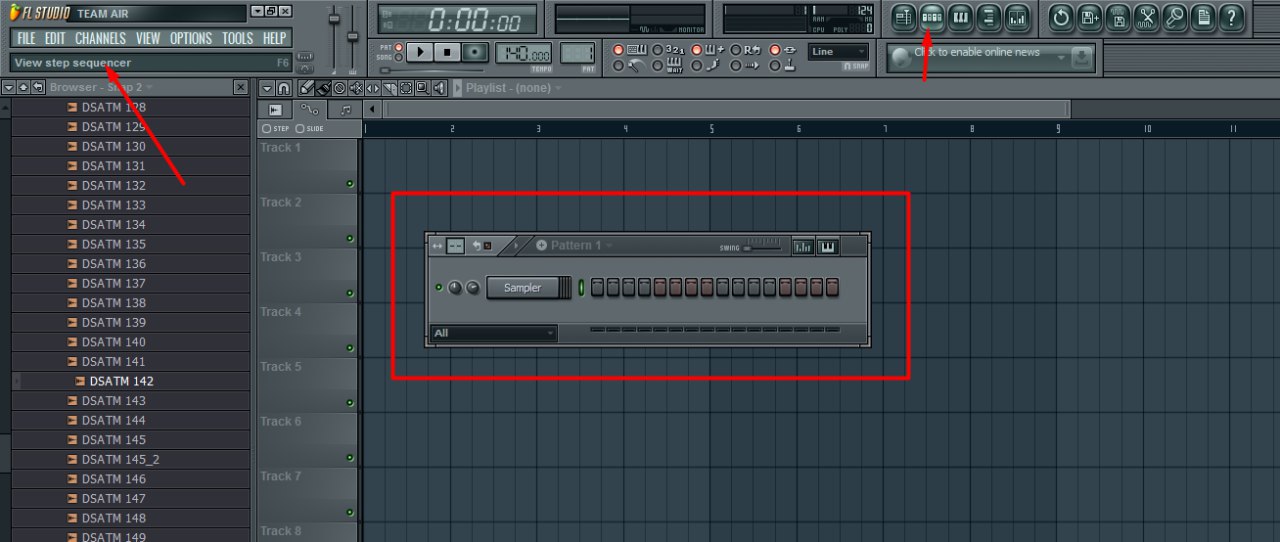Open the Browser view icon
The width and height of the screenshot is (1280, 542).
pyautogui.click(x=988, y=16)
